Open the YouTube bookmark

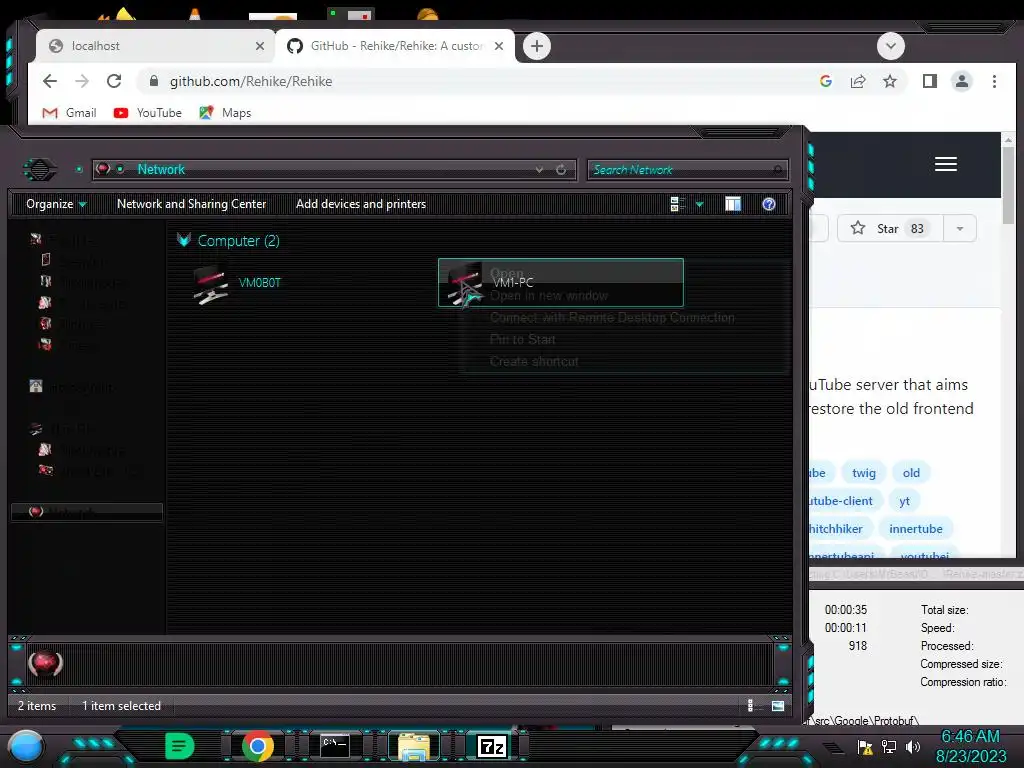[148, 112]
